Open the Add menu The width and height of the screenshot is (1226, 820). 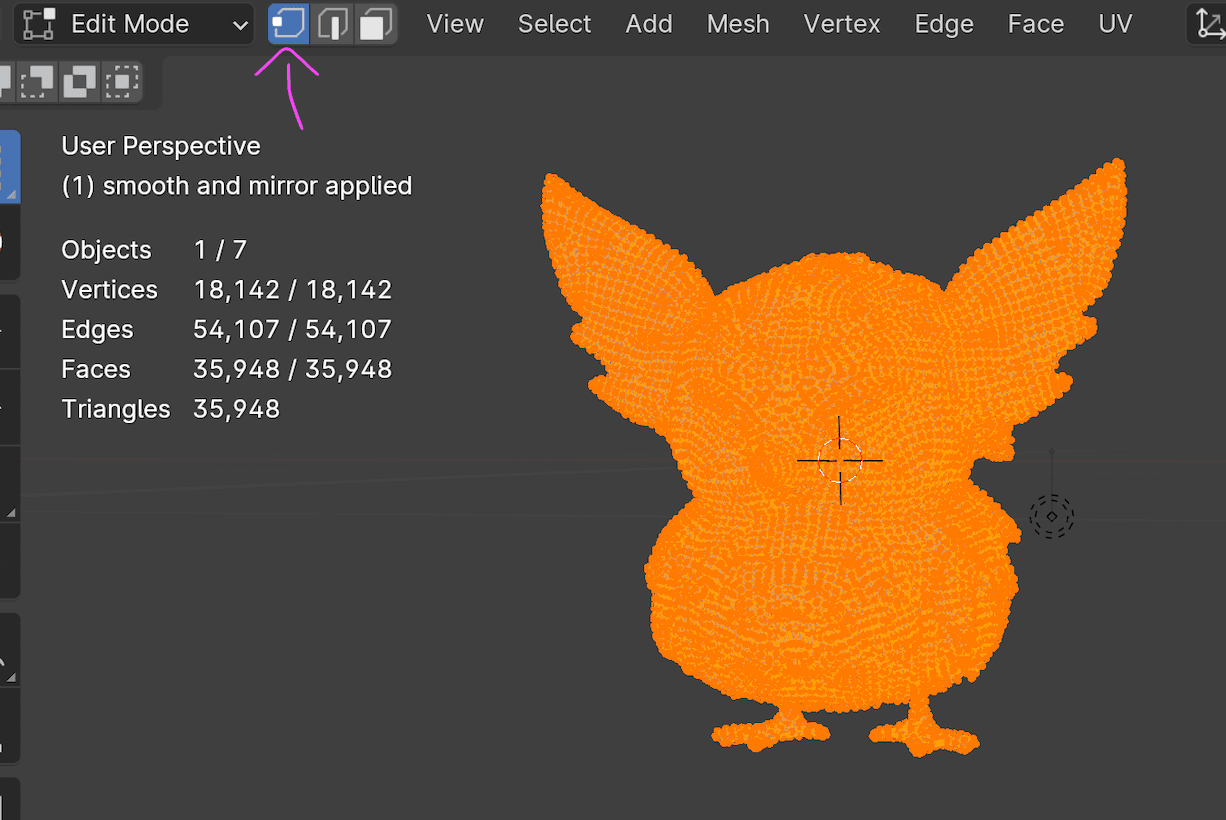(649, 24)
